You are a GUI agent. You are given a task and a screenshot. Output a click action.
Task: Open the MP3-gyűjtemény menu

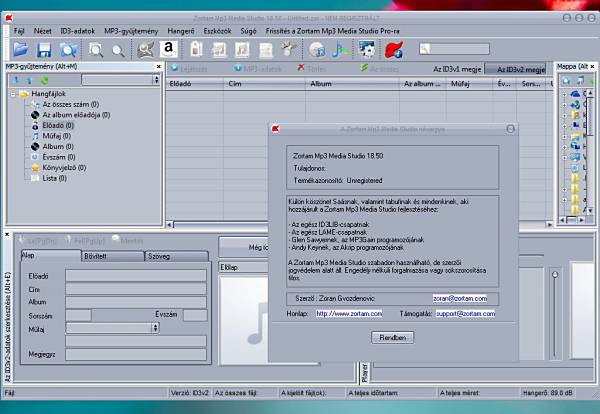(x=131, y=31)
